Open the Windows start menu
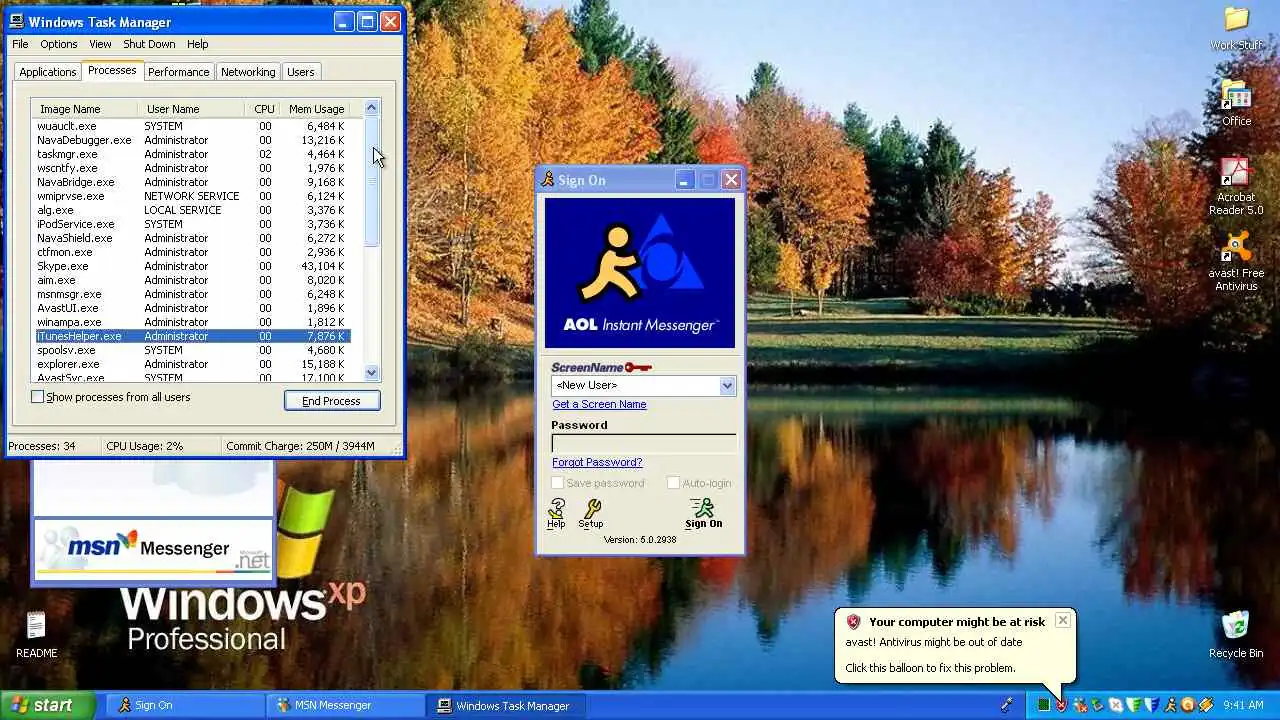The width and height of the screenshot is (1280, 720). [x=47, y=705]
